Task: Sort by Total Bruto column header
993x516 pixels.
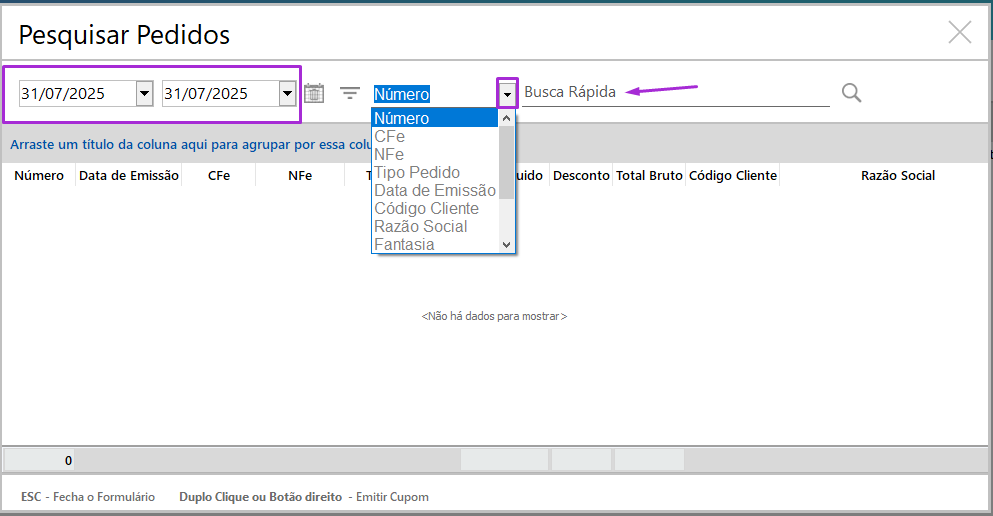Action: pos(649,175)
